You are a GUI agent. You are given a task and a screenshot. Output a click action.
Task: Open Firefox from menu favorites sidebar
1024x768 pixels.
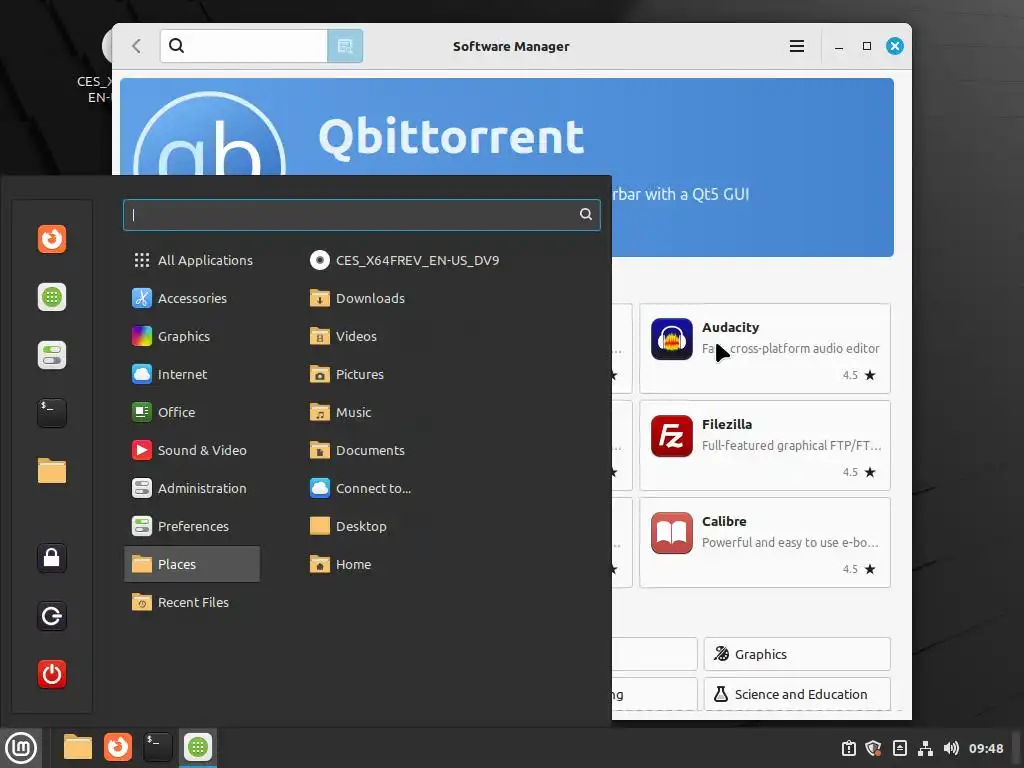point(52,239)
